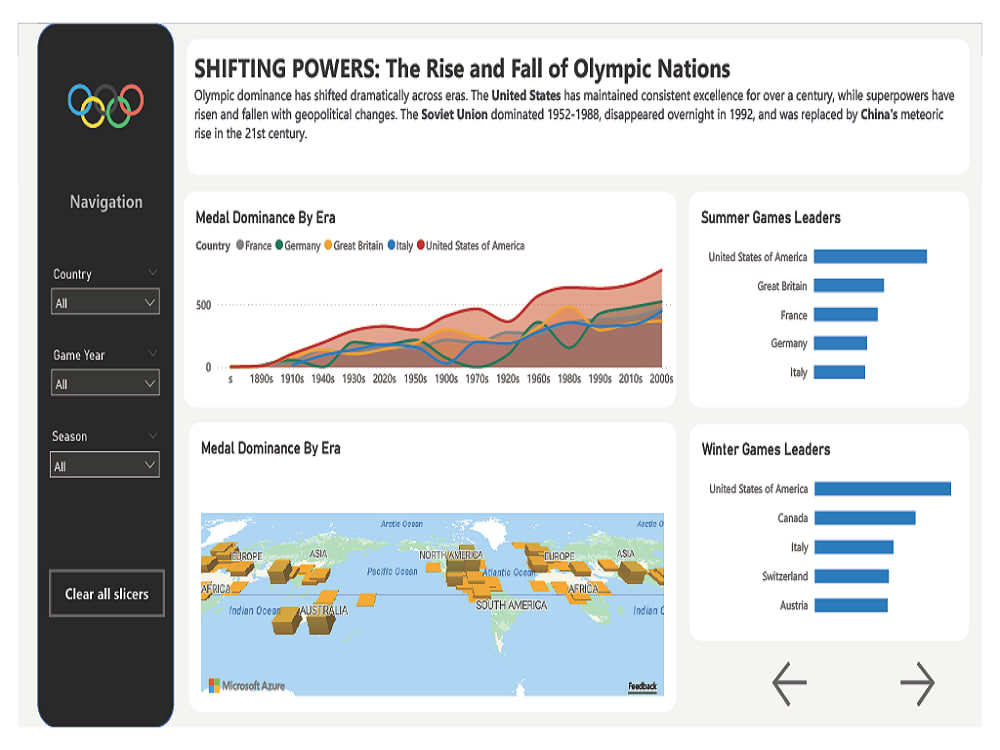Viewport: 1000px width, 750px height.
Task: Click SOUTH AMERICA label on the map
Action: tap(511, 605)
